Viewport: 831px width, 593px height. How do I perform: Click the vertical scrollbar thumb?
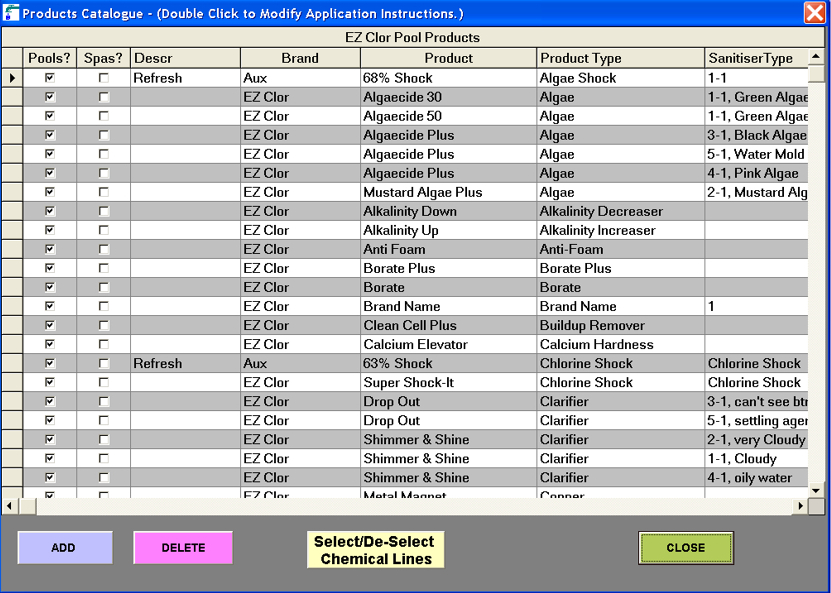816,73
